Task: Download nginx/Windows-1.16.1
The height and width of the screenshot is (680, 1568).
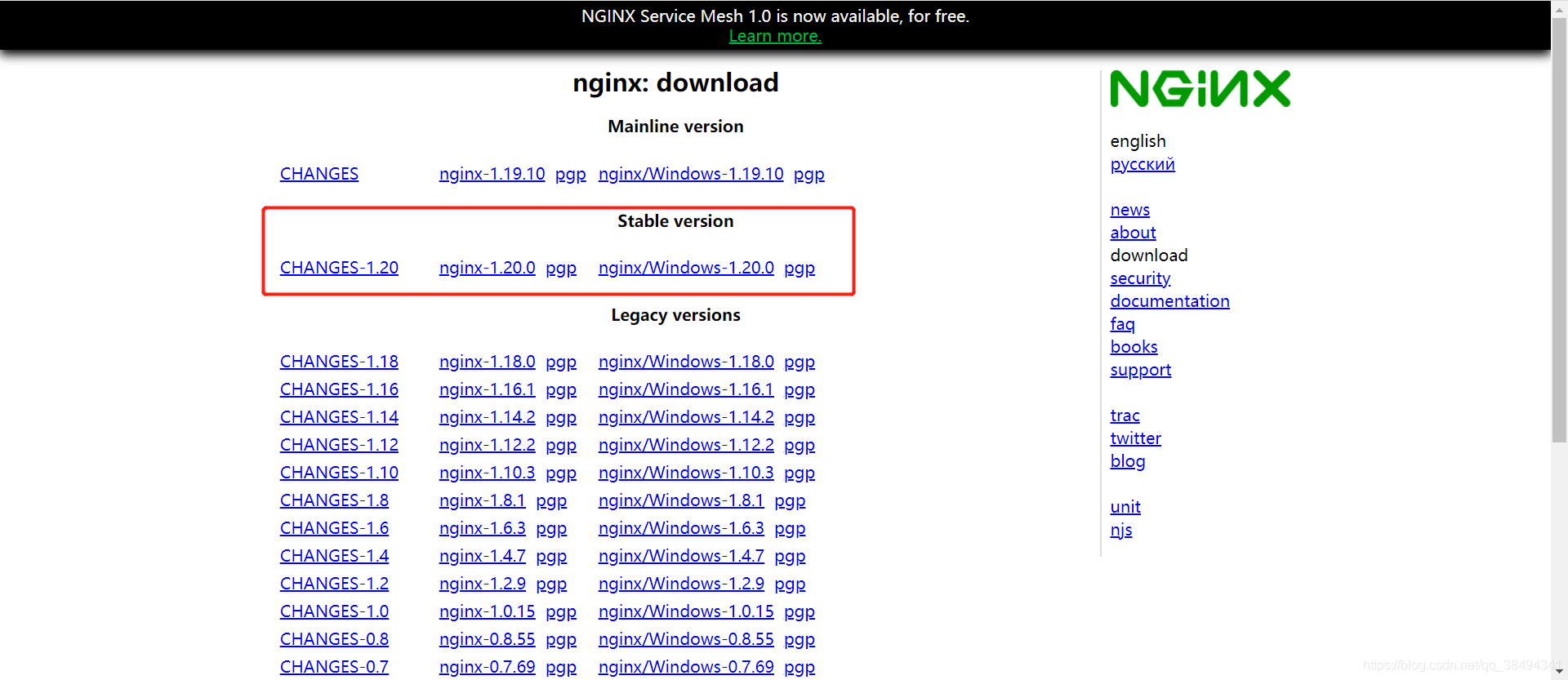Action: tap(686, 389)
